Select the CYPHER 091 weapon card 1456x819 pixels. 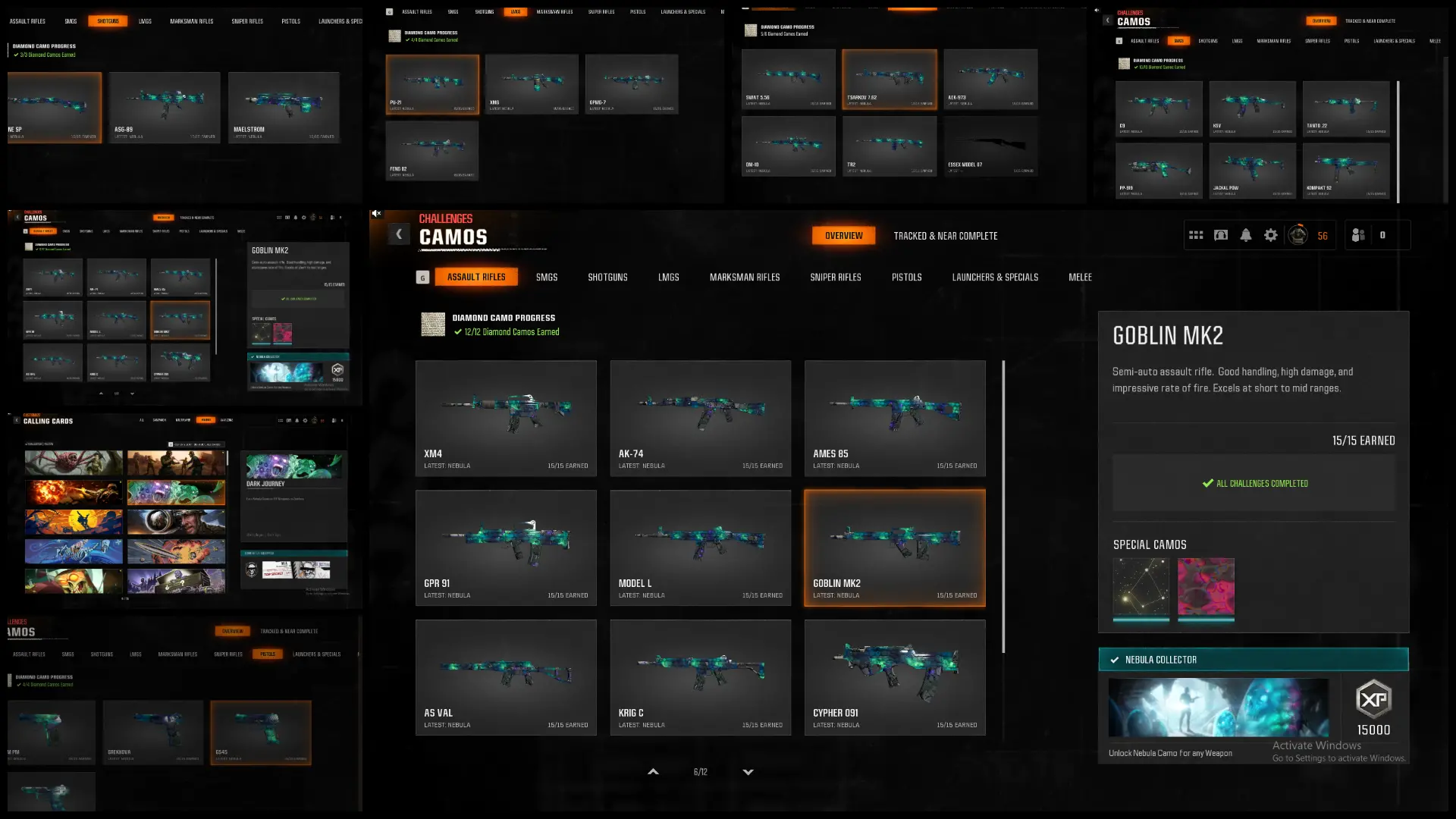[895, 678]
